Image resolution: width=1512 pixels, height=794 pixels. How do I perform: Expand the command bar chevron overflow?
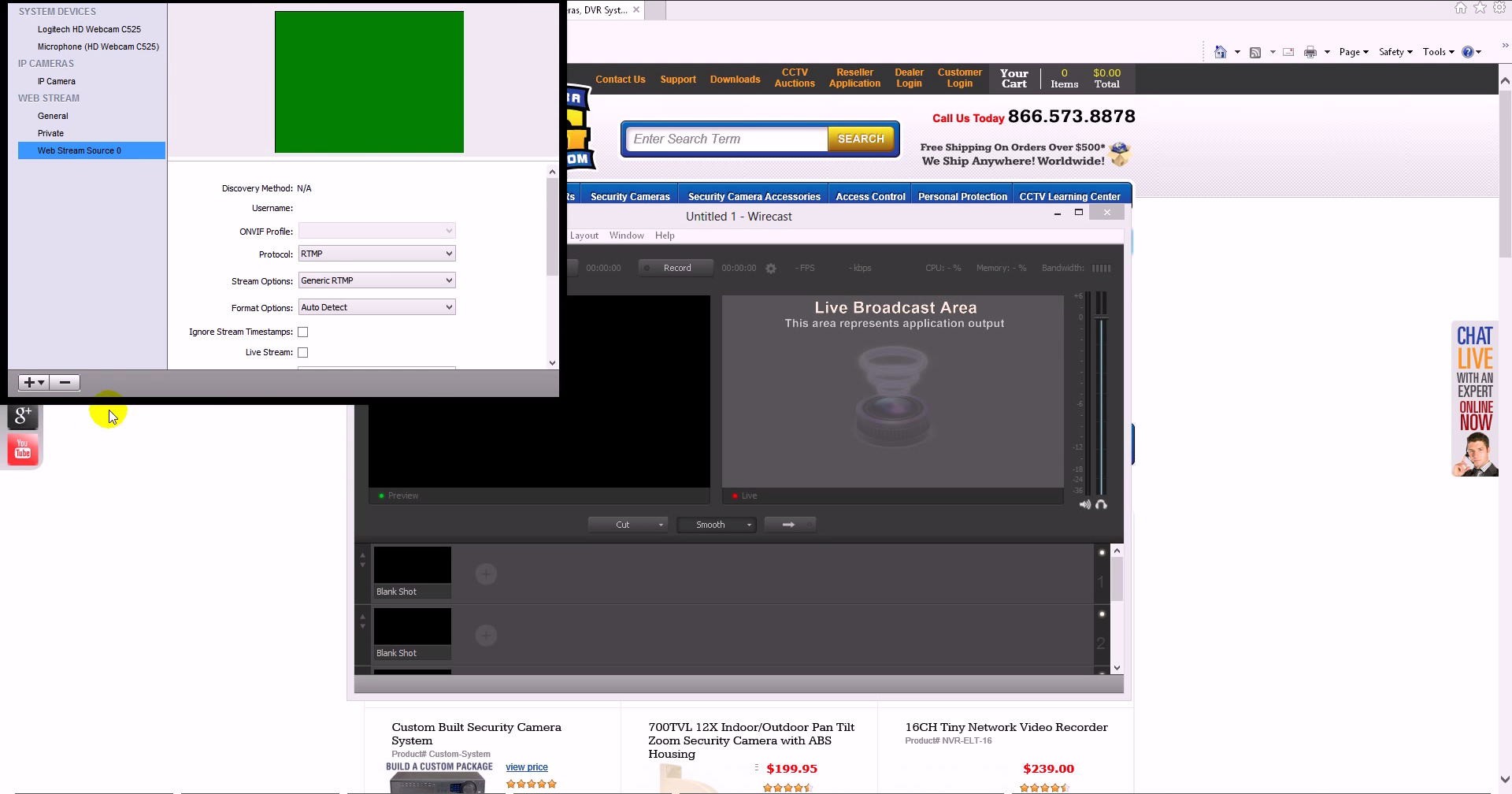click(x=1505, y=45)
